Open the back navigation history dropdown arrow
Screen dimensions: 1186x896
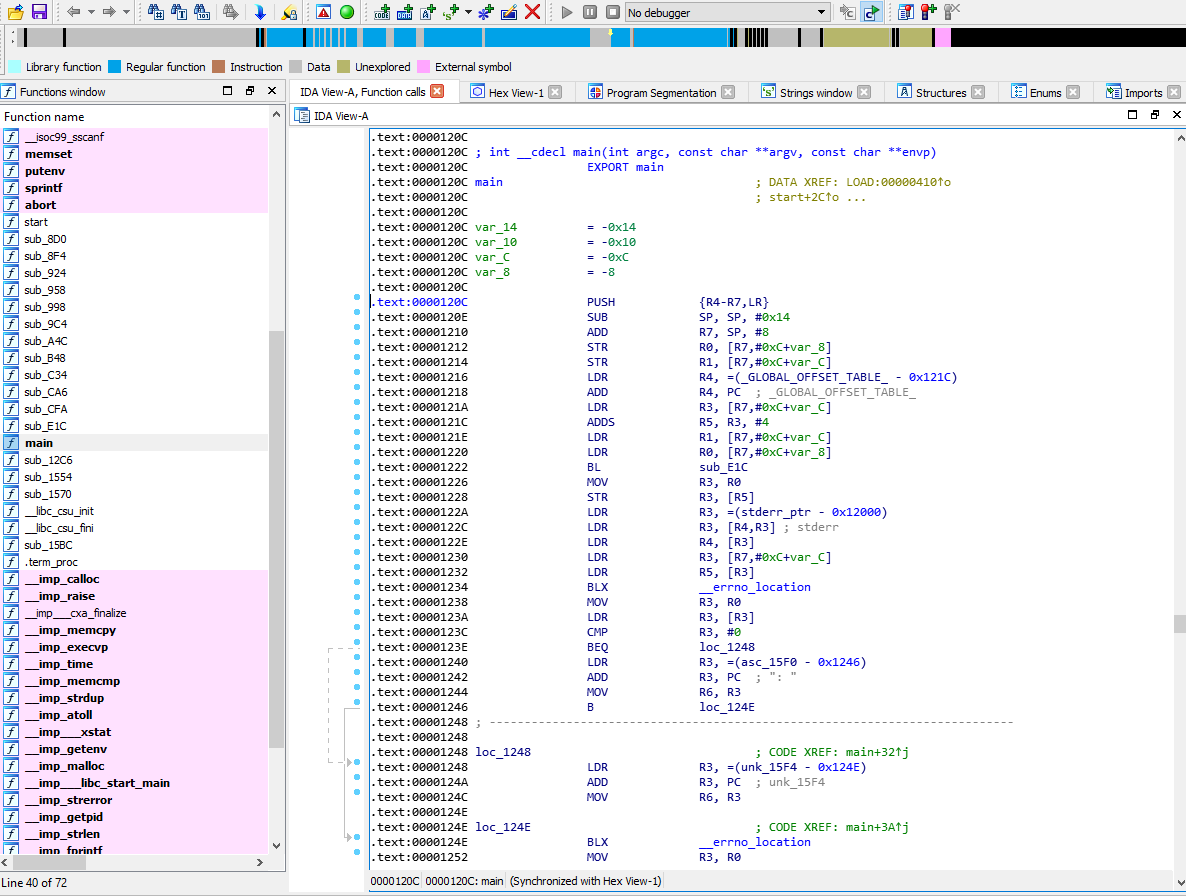click(92, 12)
